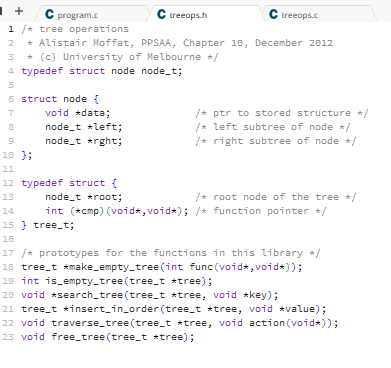Click 'node_t *rght;' member declaration
The image size is (391, 368).
pos(84,141)
